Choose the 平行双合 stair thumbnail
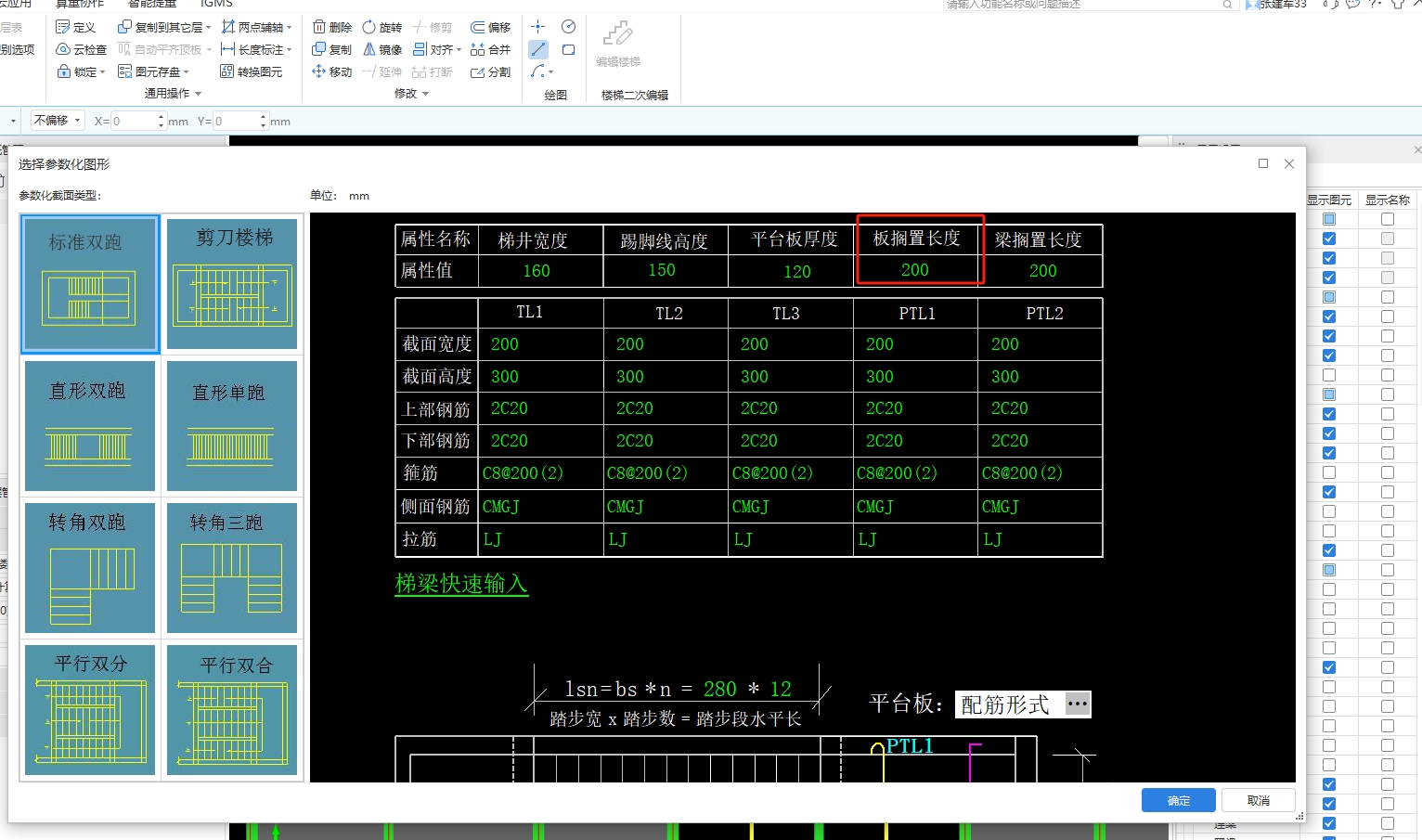This screenshot has height=840, width=1422. [x=233, y=710]
